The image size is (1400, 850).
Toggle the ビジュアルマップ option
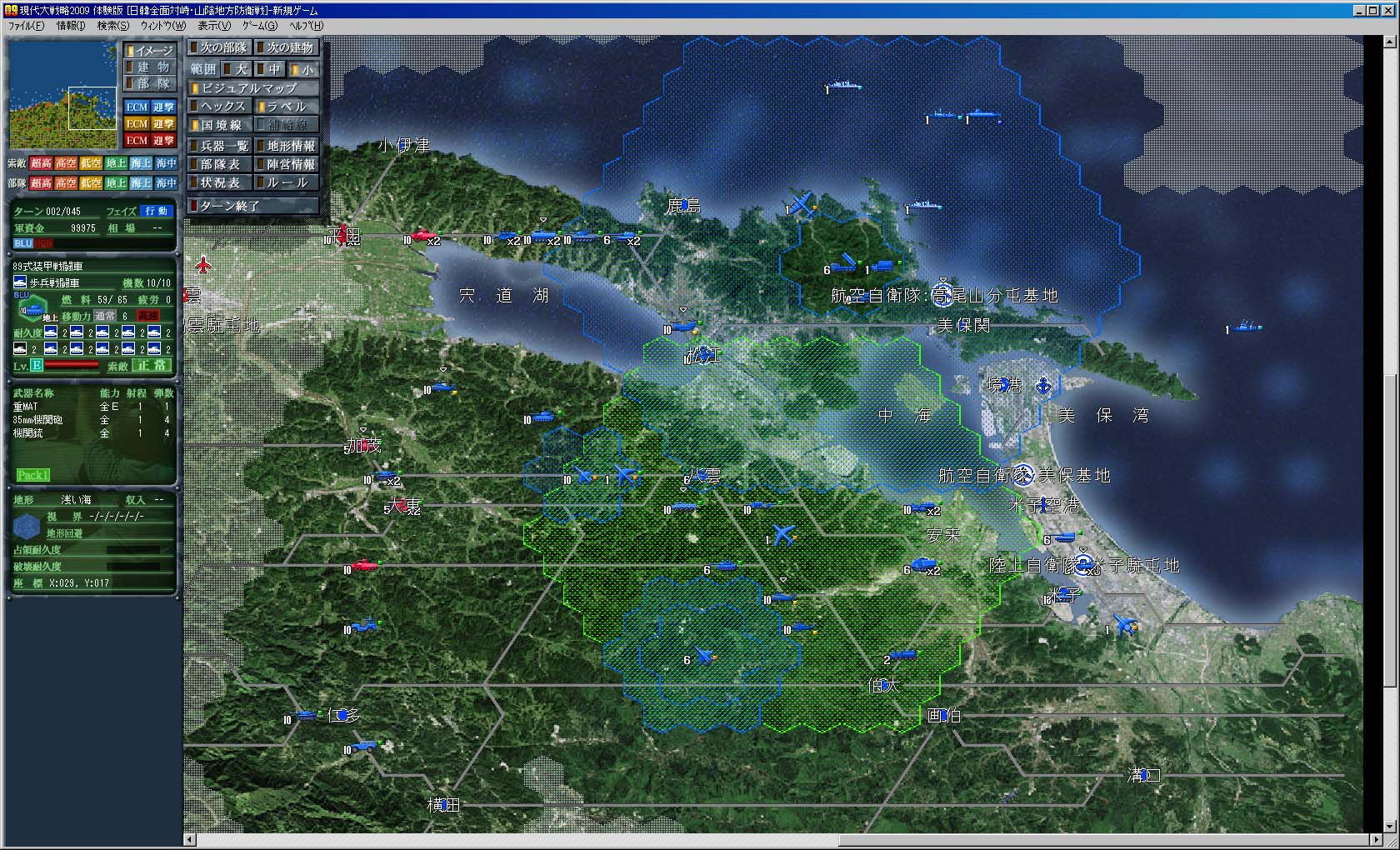(x=253, y=87)
